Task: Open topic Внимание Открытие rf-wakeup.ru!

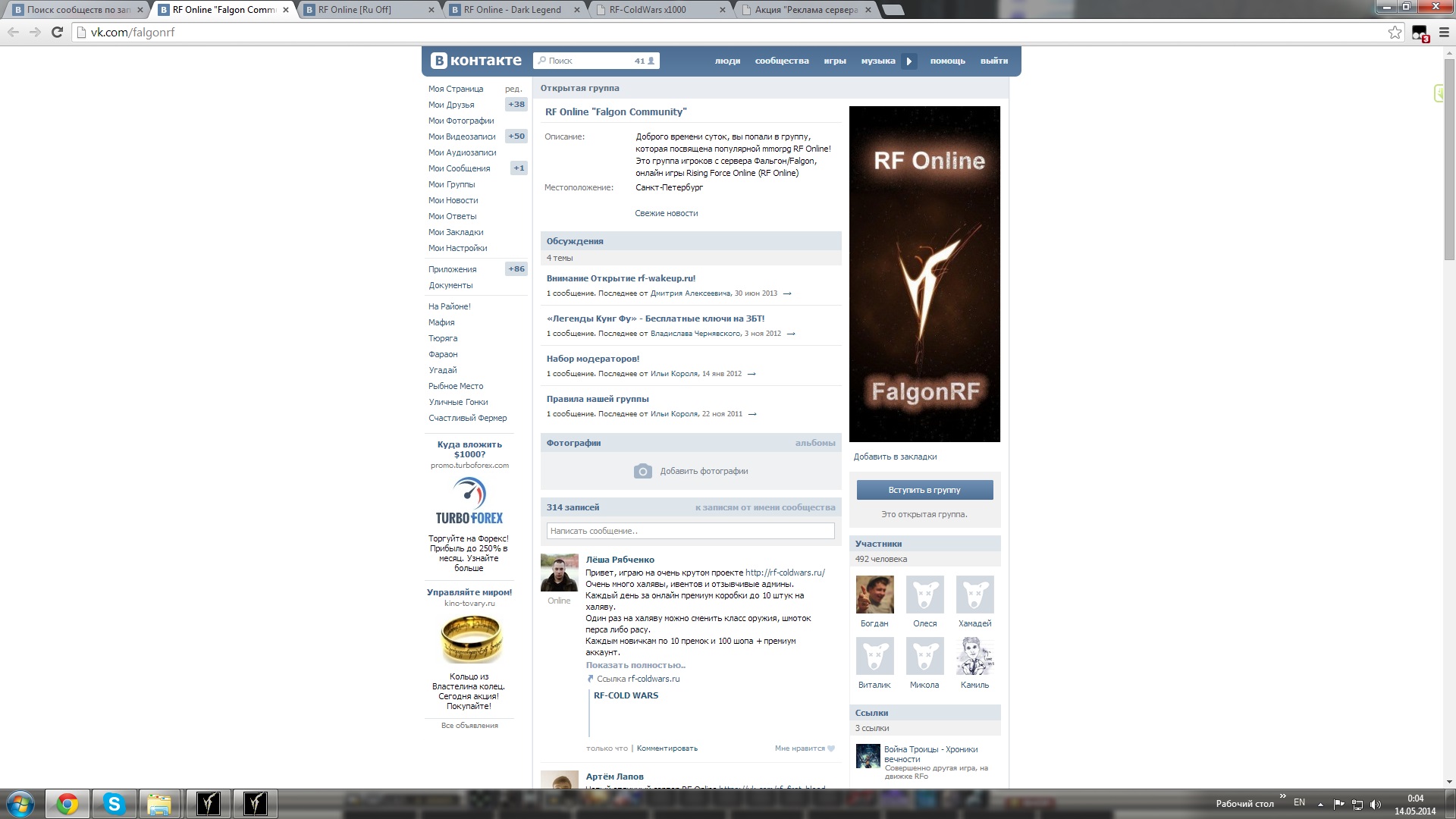Action: (621, 278)
